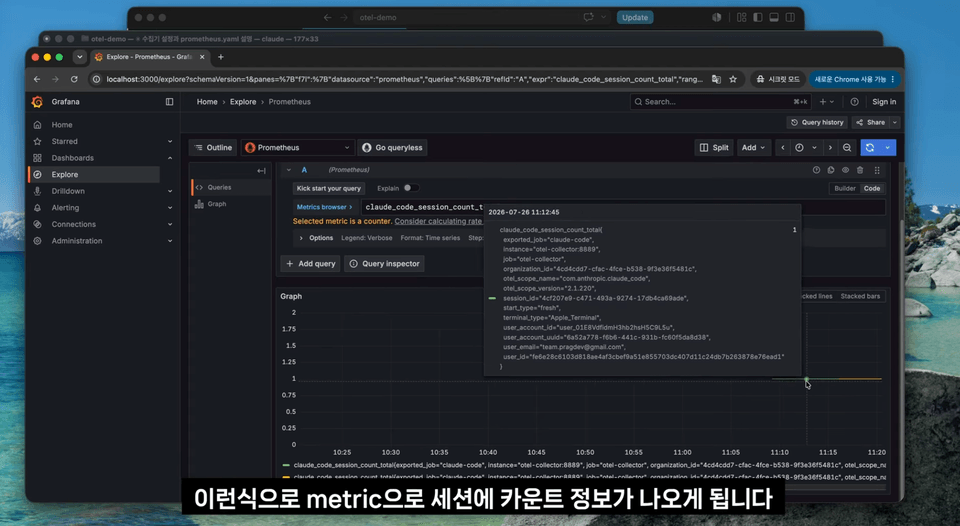Click Kick start your query
Image resolution: width=960 pixels, height=526 pixels.
point(329,189)
